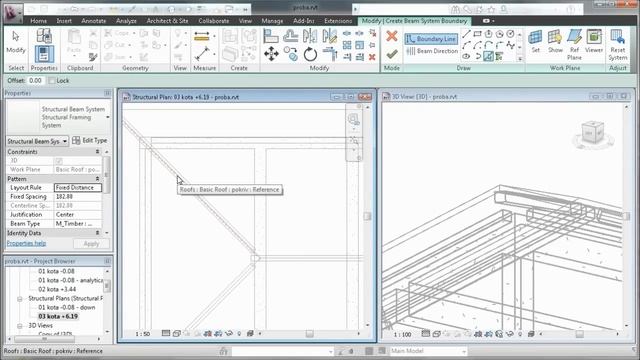Open the Annotate ribbon tab
The height and width of the screenshot is (360, 640).
click(x=93, y=21)
